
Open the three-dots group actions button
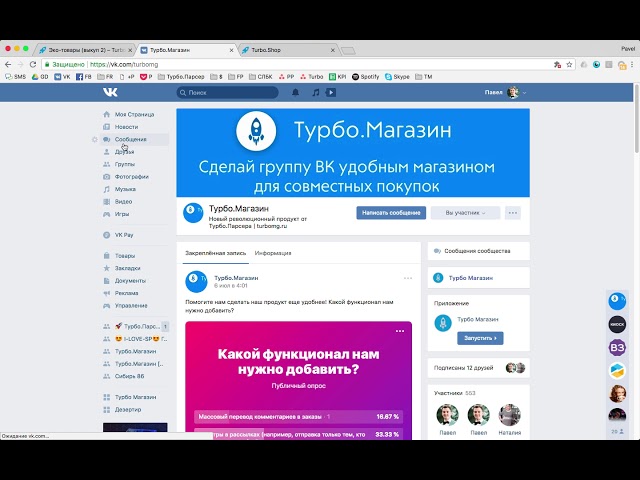[513, 213]
